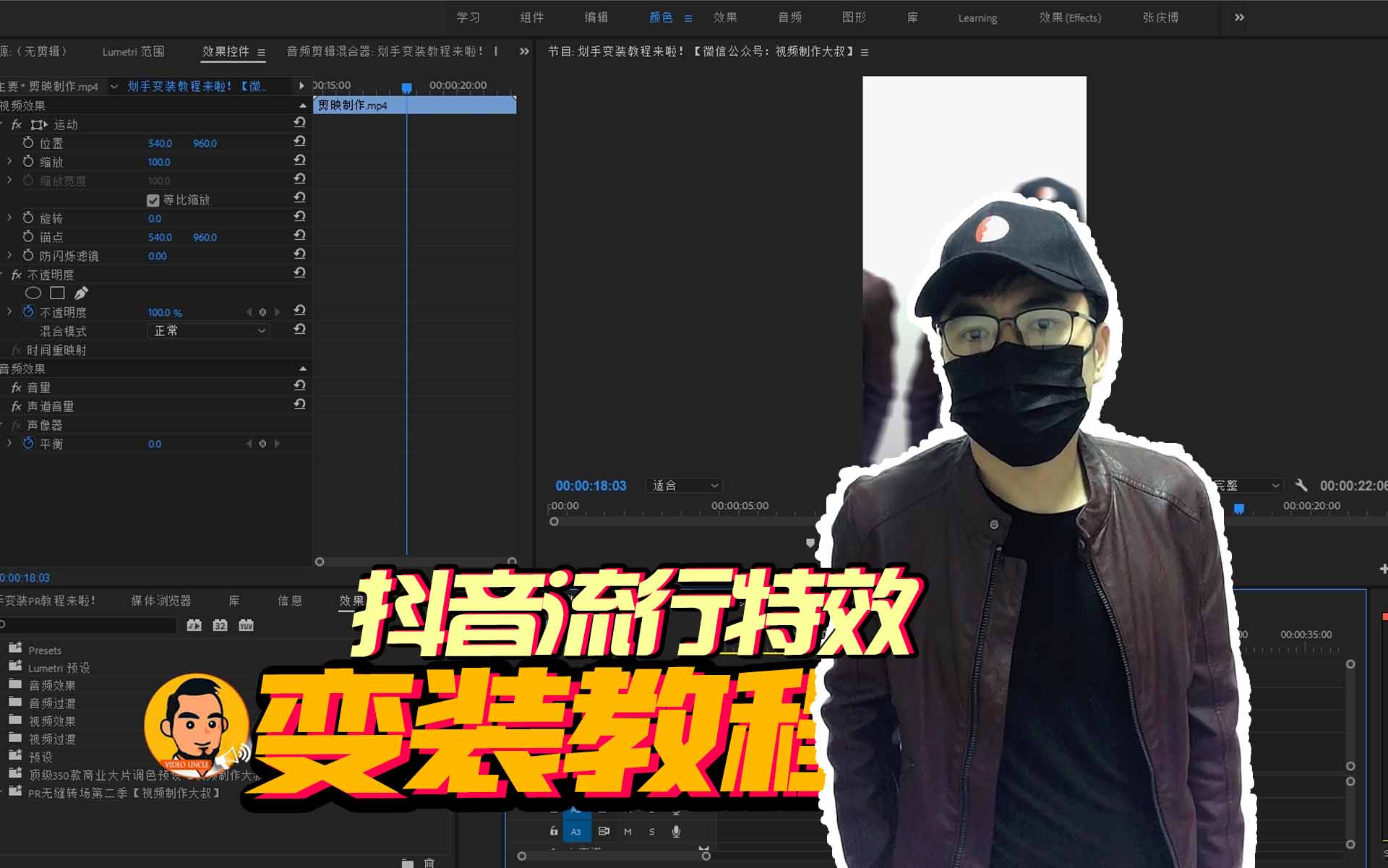Expand the 缩放 property
Image resolution: width=1388 pixels, height=868 pixels.
9,161
